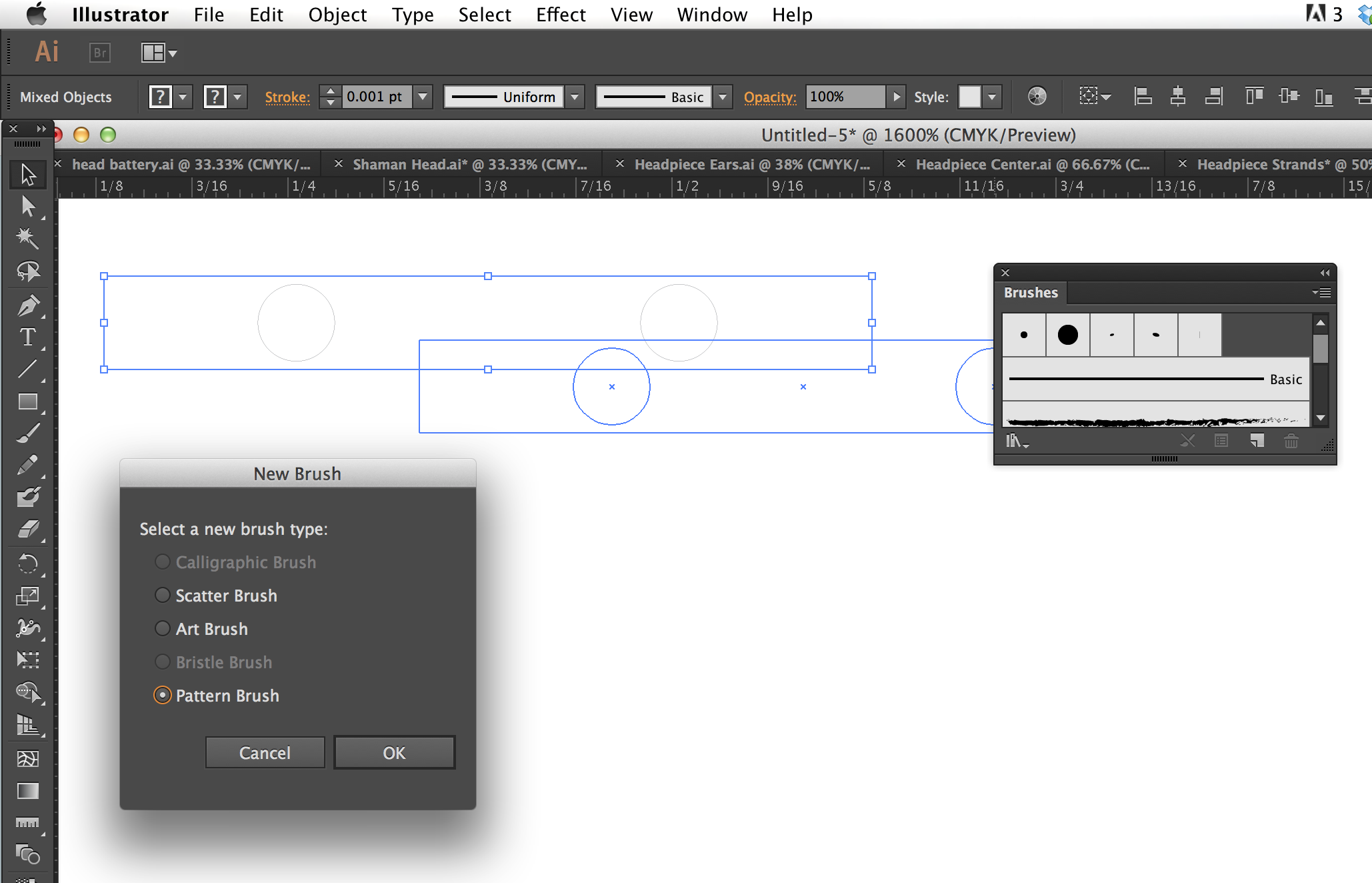Select the Art Brush radio button

tap(162, 629)
